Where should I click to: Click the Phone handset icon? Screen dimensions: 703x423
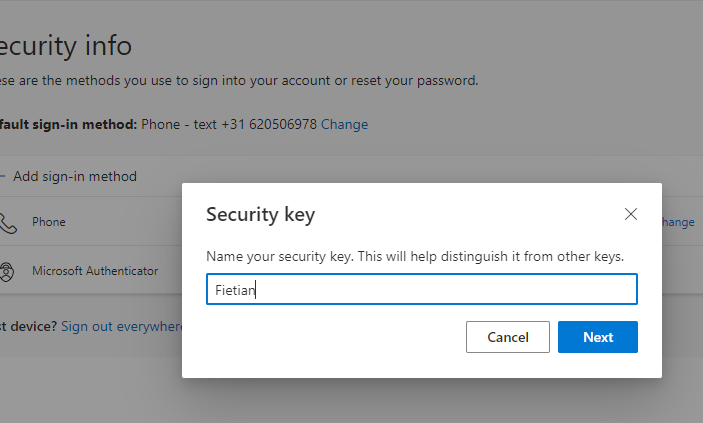click(8, 222)
